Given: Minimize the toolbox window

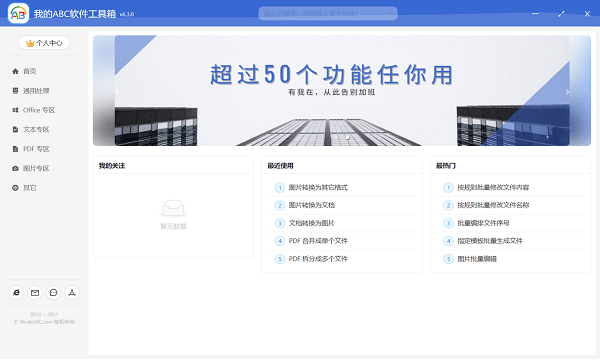Looking at the screenshot, I should 535,14.
